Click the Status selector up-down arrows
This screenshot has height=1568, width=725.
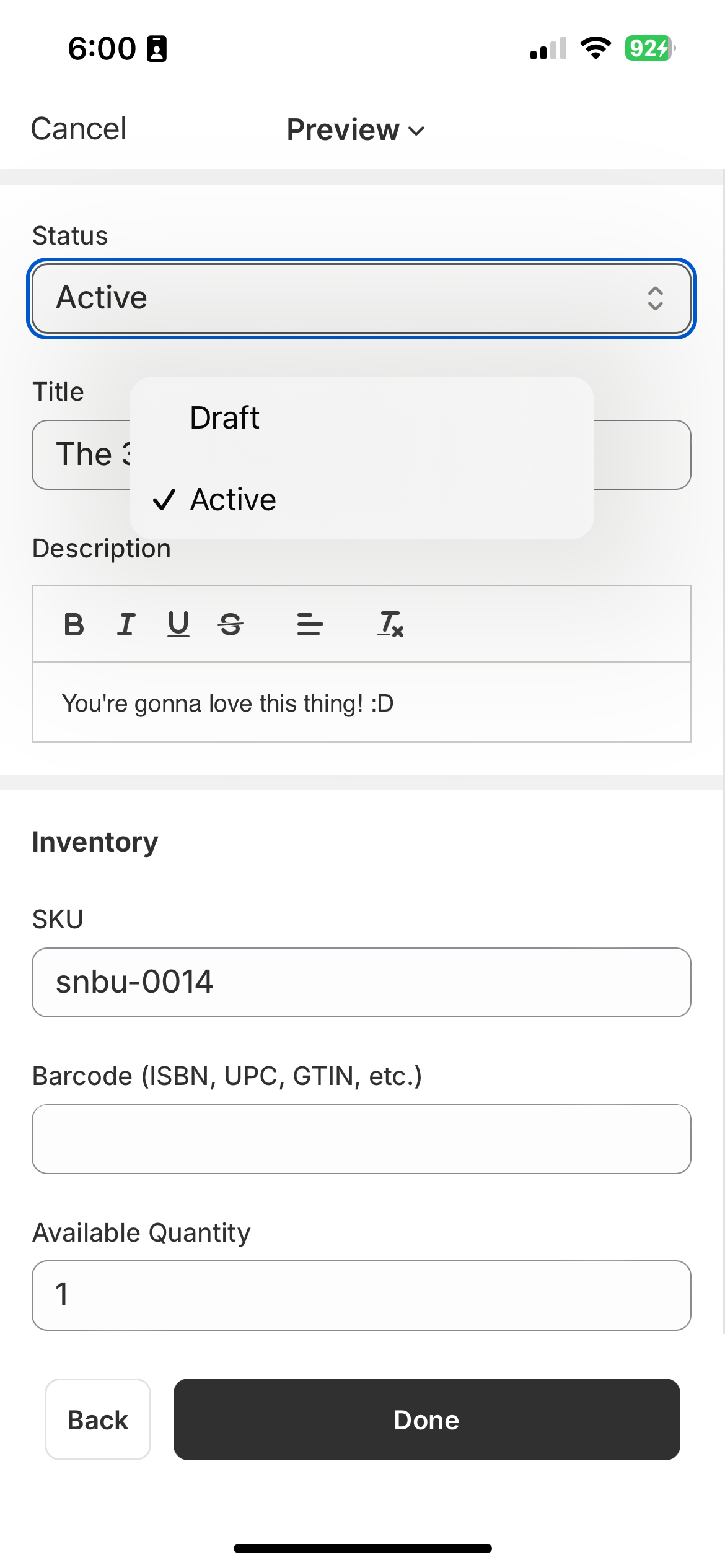coord(655,298)
